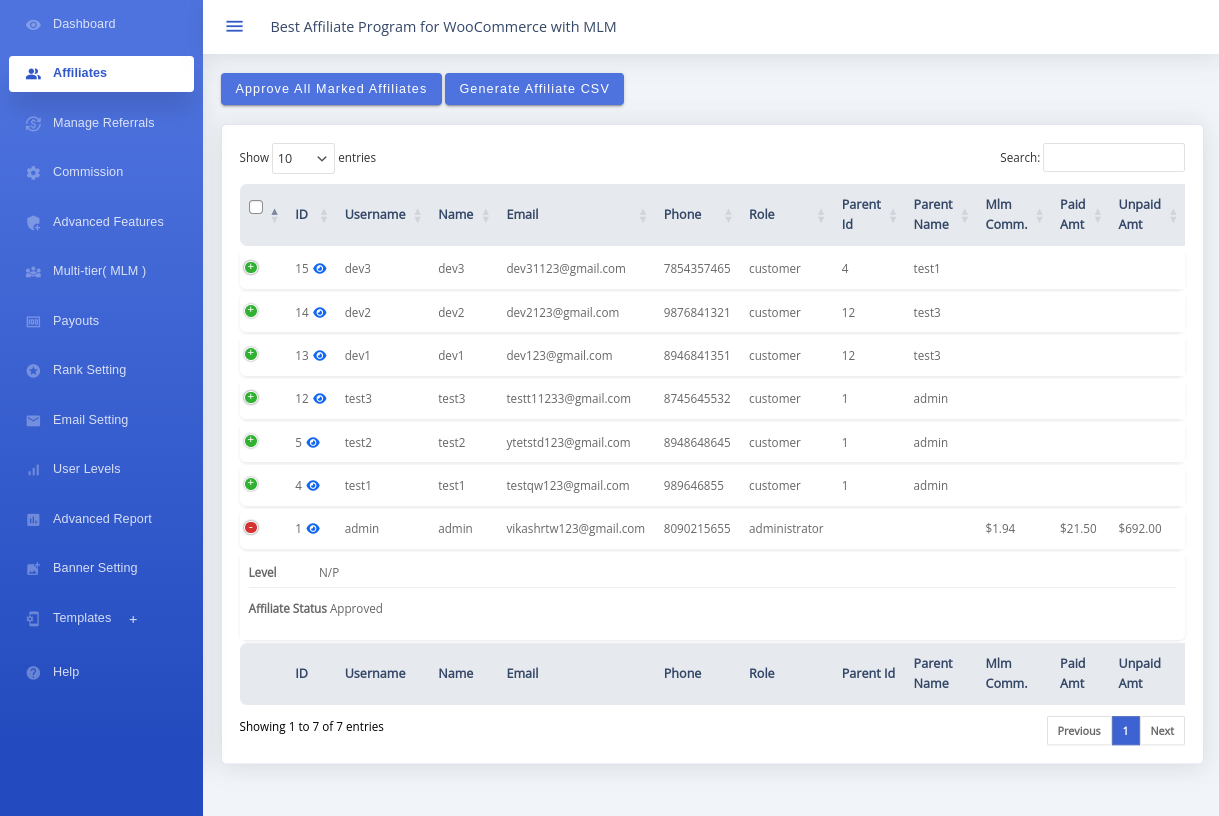Focus the Search input field
Screen dimensions: 1219x816
(x=1114, y=158)
